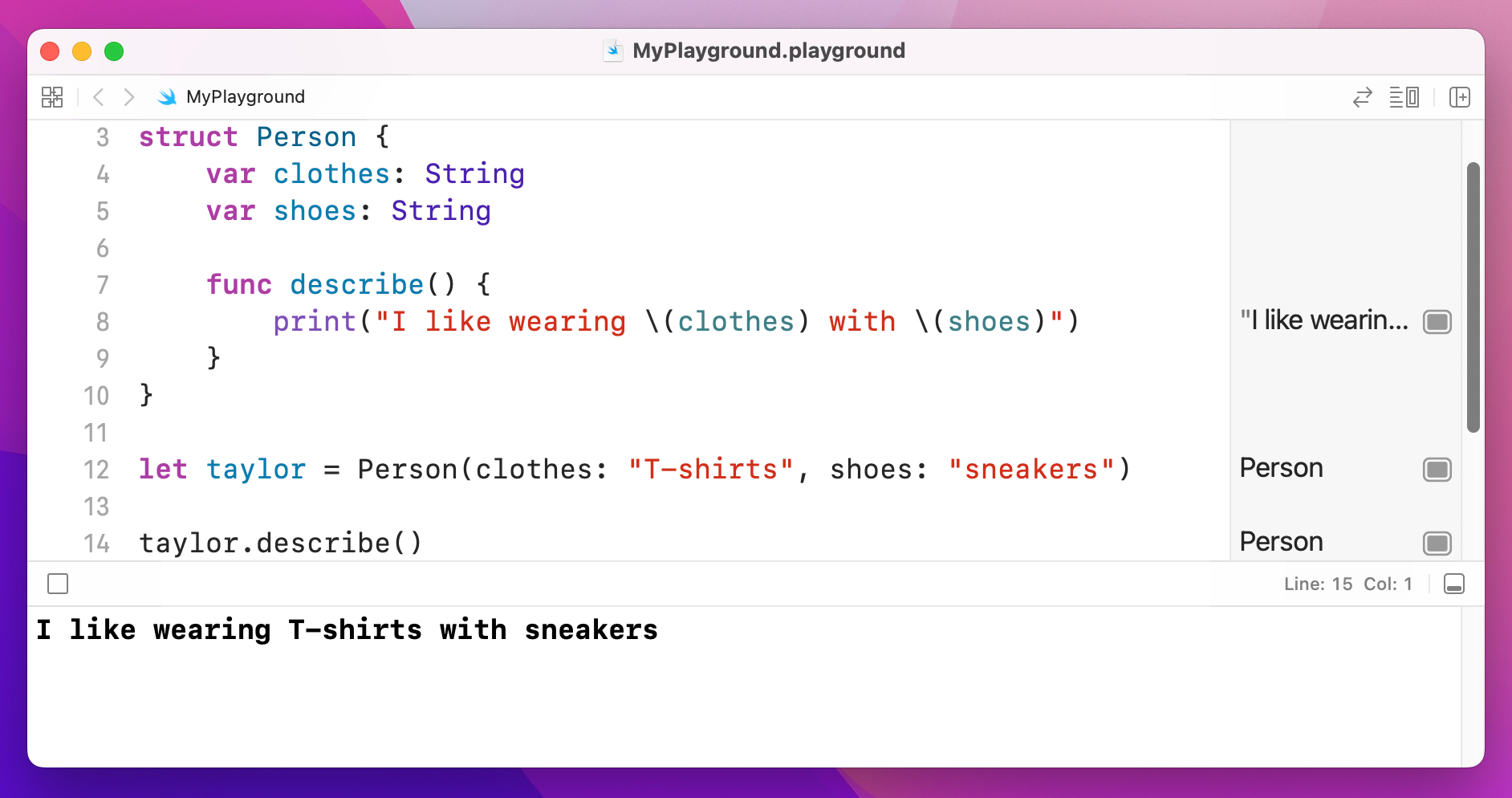Viewport: 1512px width, 798px height.
Task: Add a new editor pane
Action: pyautogui.click(x=1461, y=97)
